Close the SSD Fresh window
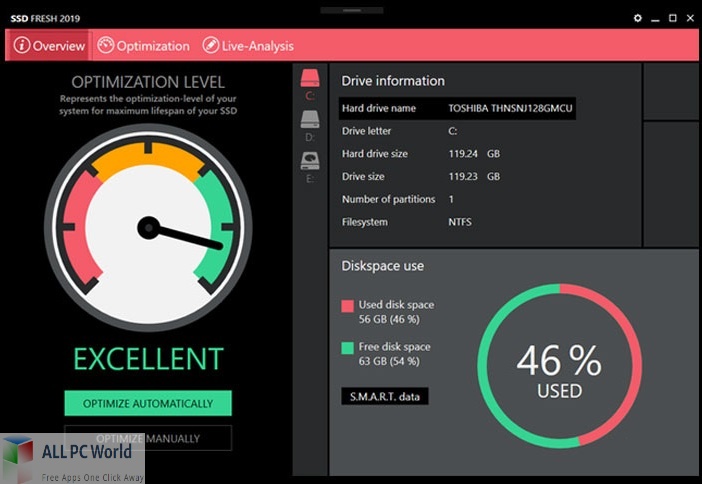 click(x=690, y=18)
